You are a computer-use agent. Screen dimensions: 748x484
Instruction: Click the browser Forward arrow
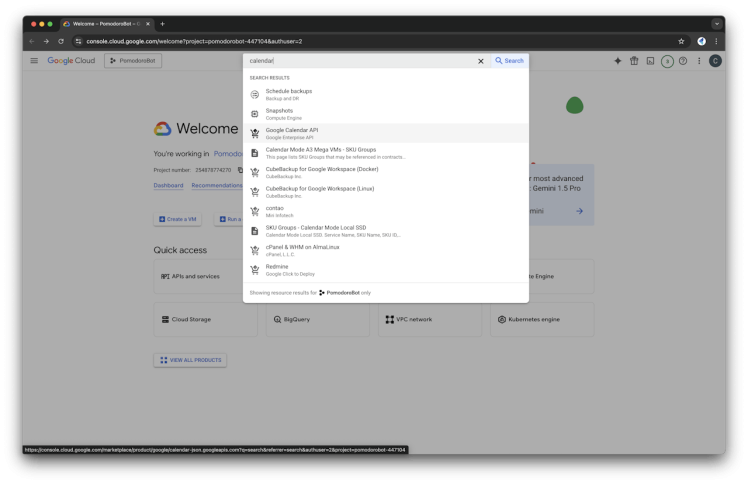click(x=46, y=41)
